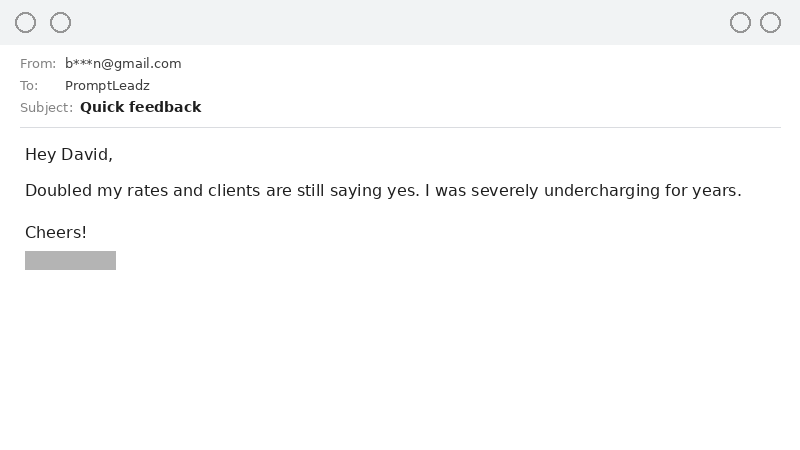Select the sender address b***n@gmail.com
This screenshot has width=800, height=450.
pos(123,64)
